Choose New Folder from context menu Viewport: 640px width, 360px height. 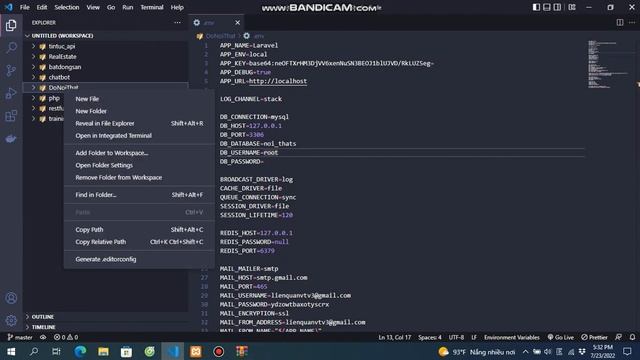[139, 111]
